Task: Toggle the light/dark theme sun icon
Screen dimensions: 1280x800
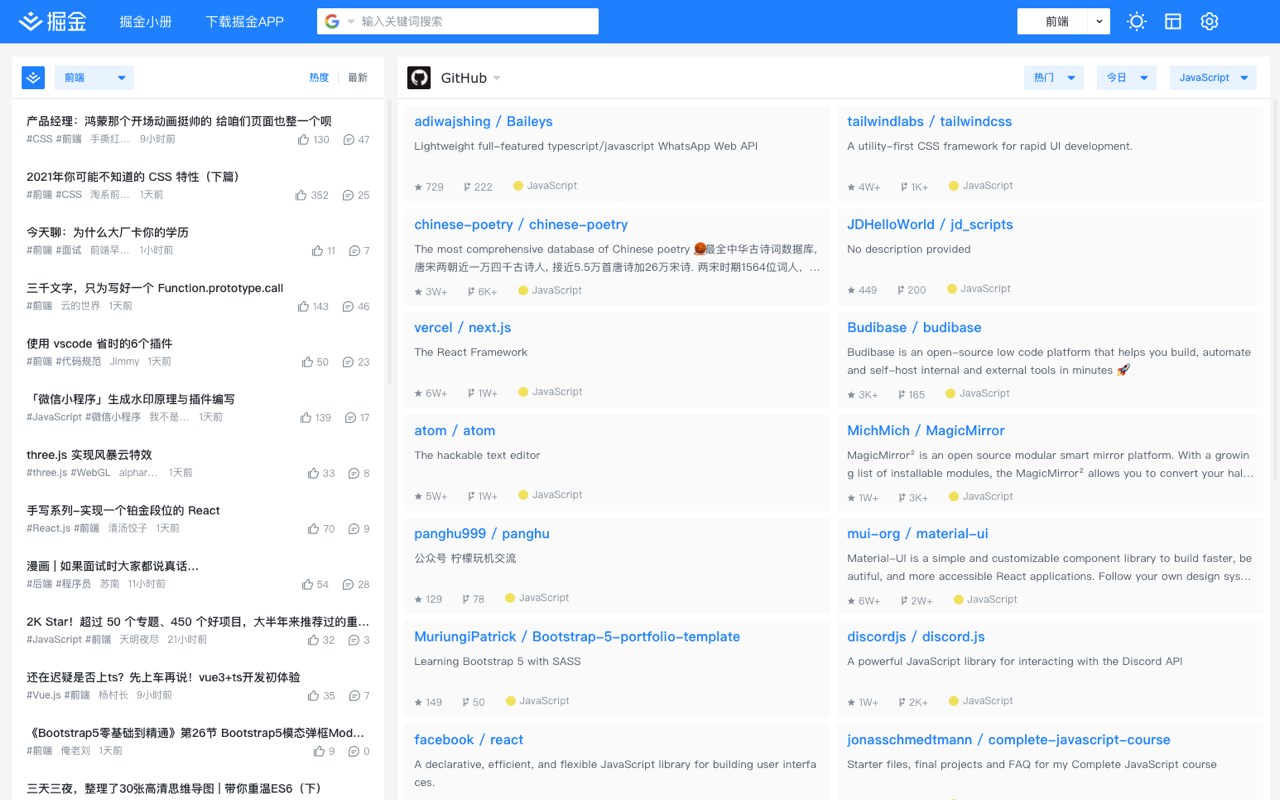Action: [1136, 21]
